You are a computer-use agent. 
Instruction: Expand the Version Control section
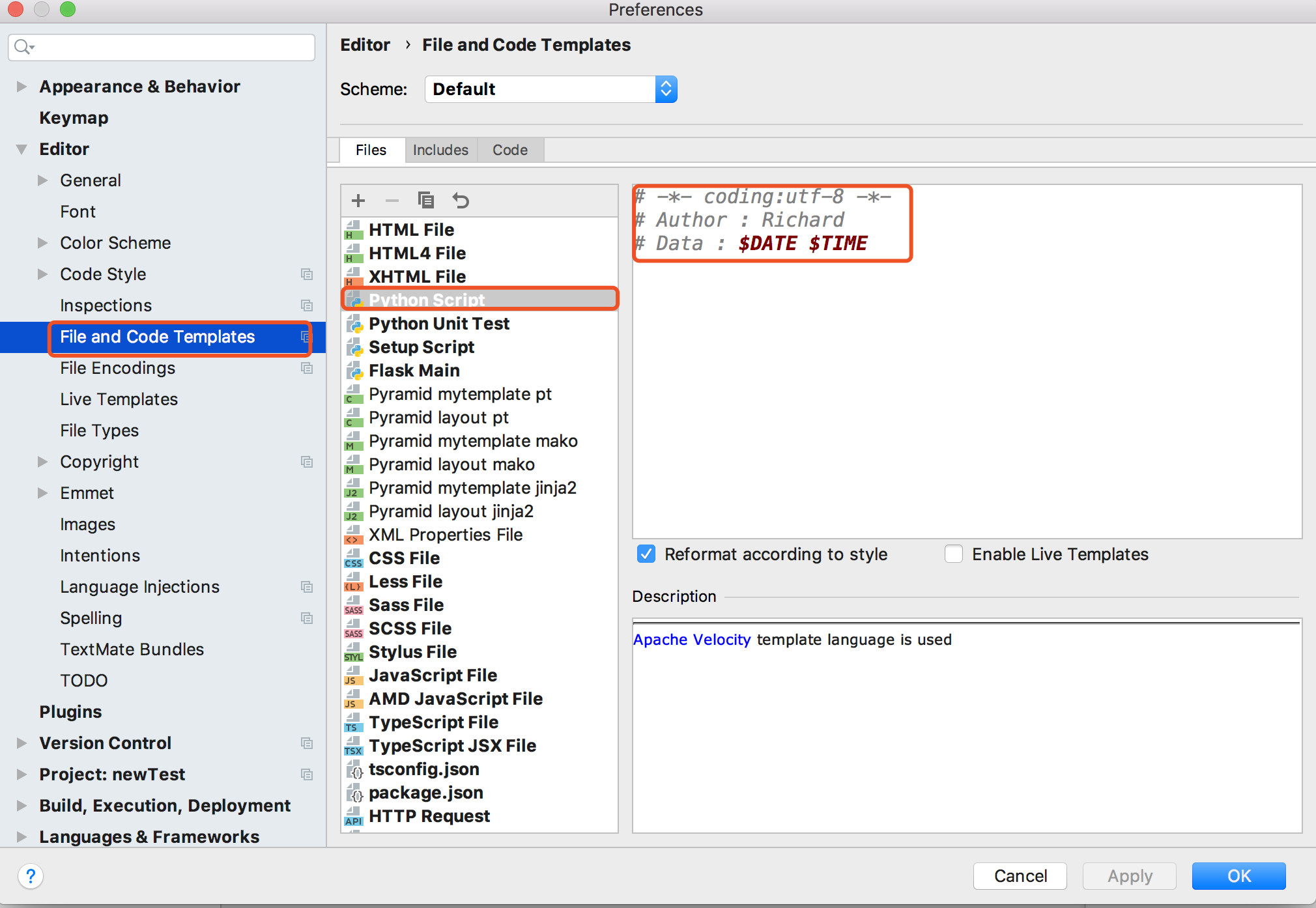tap(21, 743)
